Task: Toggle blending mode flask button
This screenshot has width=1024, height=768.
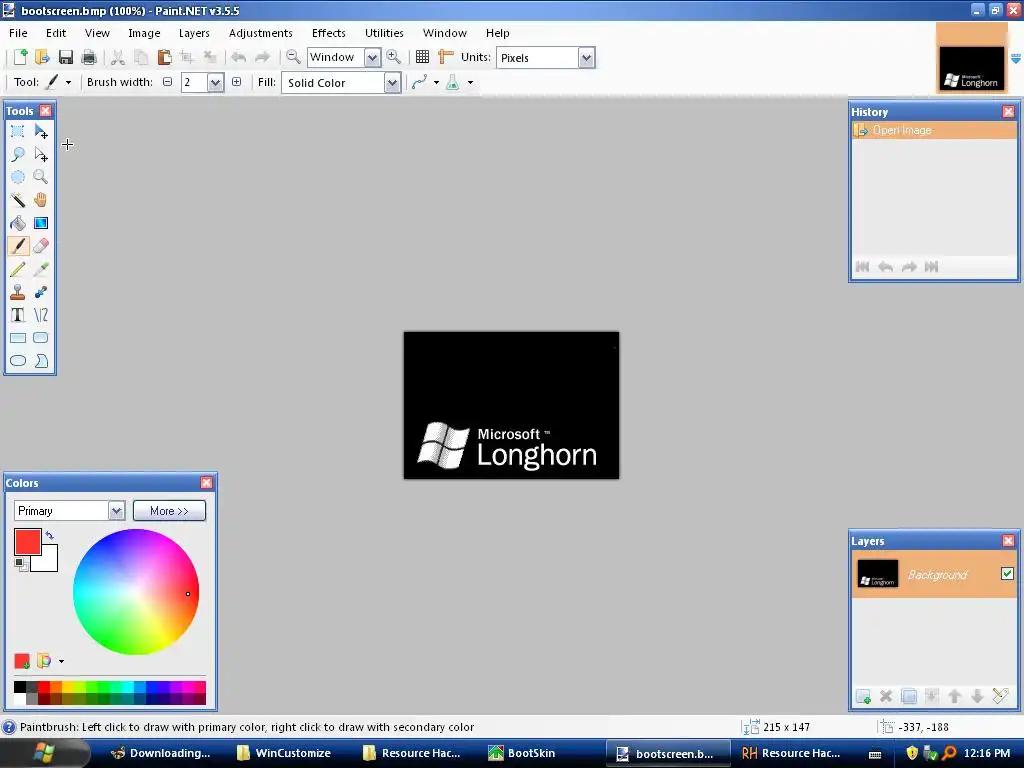Action: click(453, 82)
